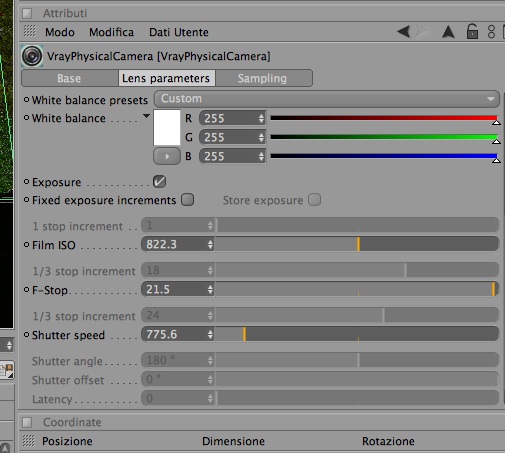
Task: Click the up arrow navigation icon
Action: click(448, 32)
